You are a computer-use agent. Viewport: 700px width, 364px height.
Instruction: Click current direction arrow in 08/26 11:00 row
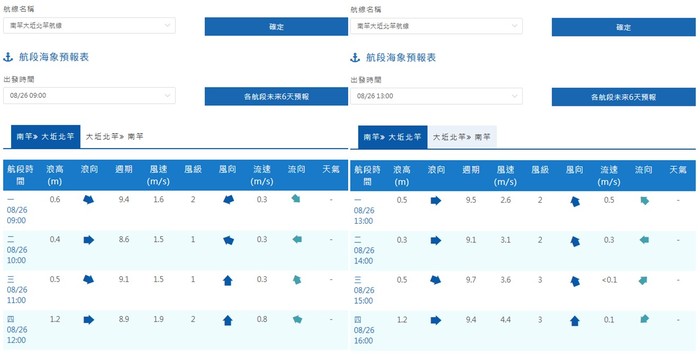[297, 280]
